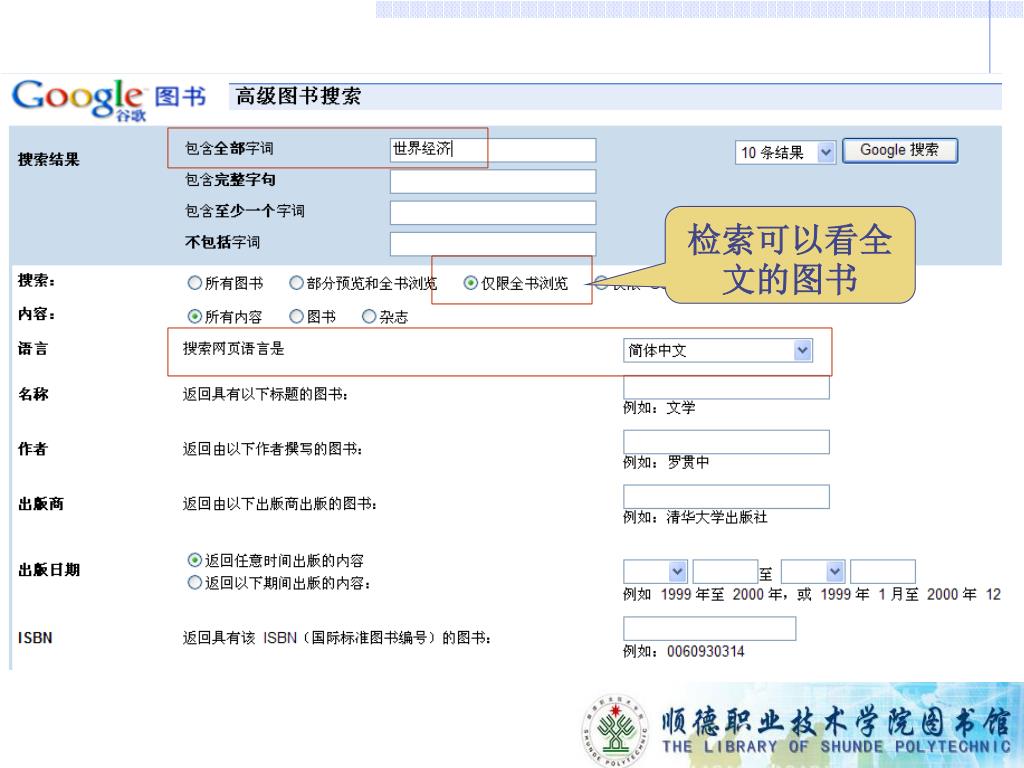Select the 杂志 radio button
The width and height of the screenshot is (1024, 768).
(x=369, y=317)
